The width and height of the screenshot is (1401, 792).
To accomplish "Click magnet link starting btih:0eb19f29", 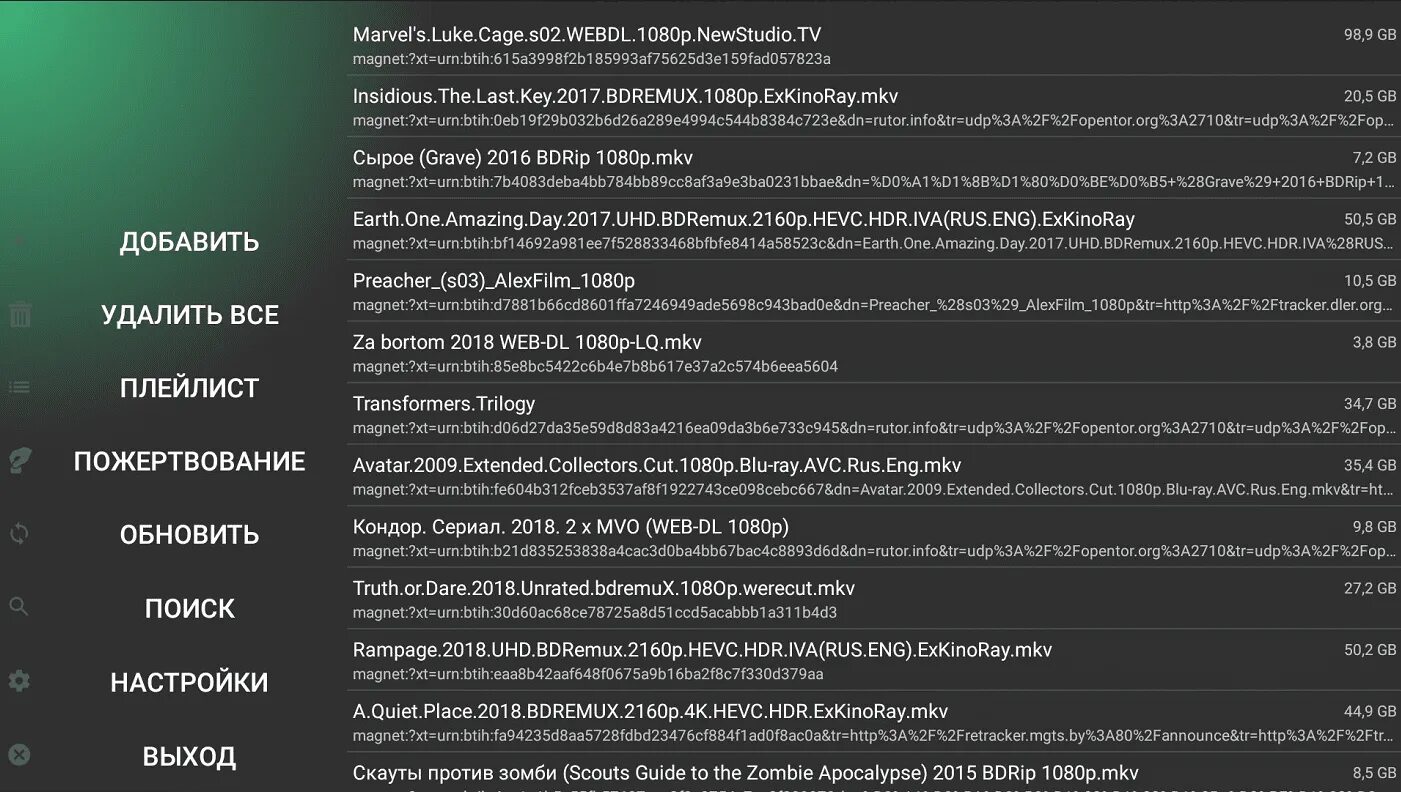I will (873, 121).
